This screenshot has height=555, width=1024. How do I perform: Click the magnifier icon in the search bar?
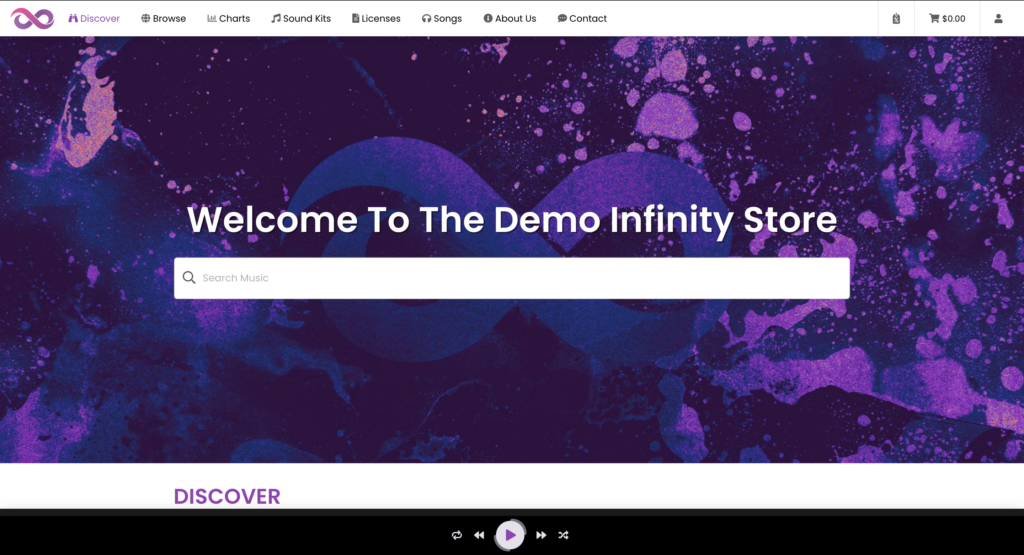coord(189,278)
